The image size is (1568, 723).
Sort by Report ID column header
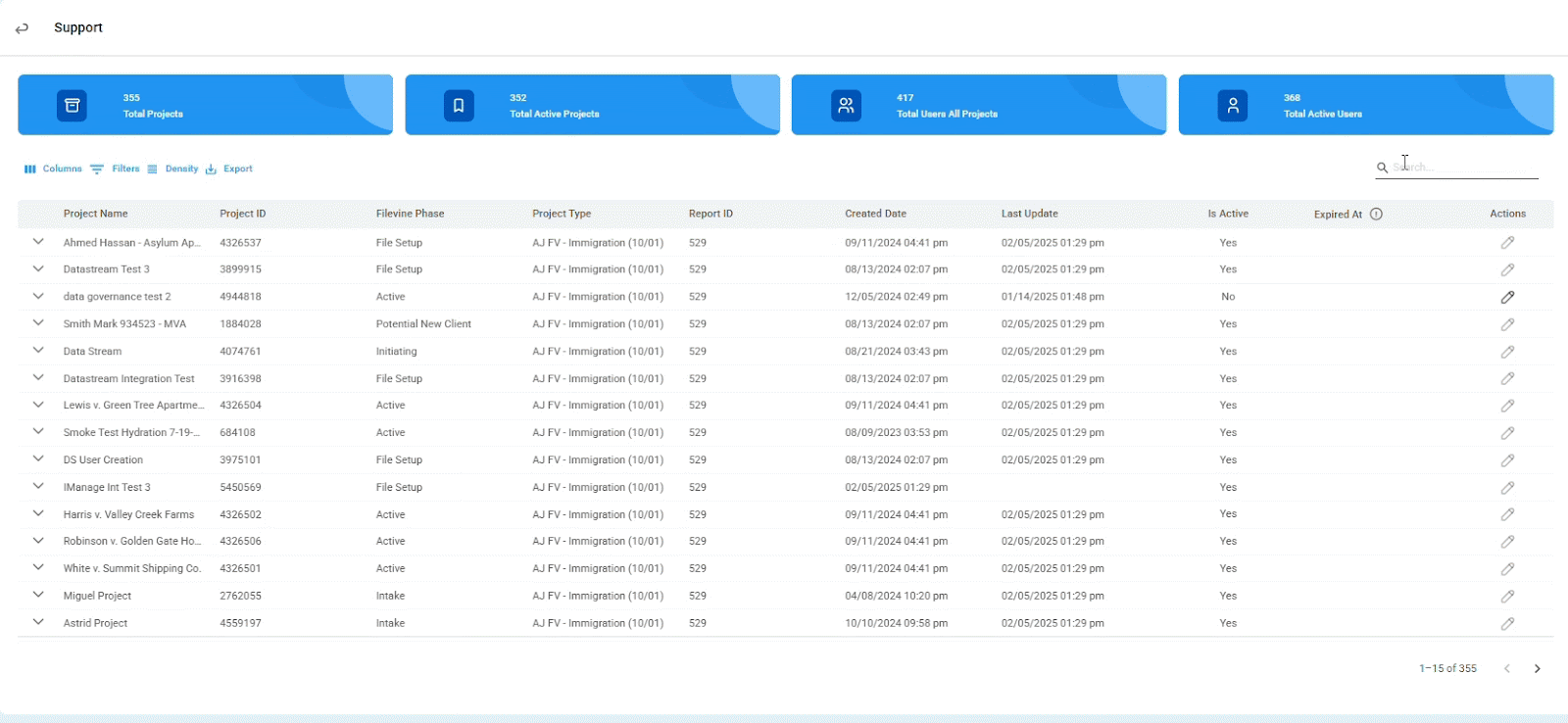(710, 214)
